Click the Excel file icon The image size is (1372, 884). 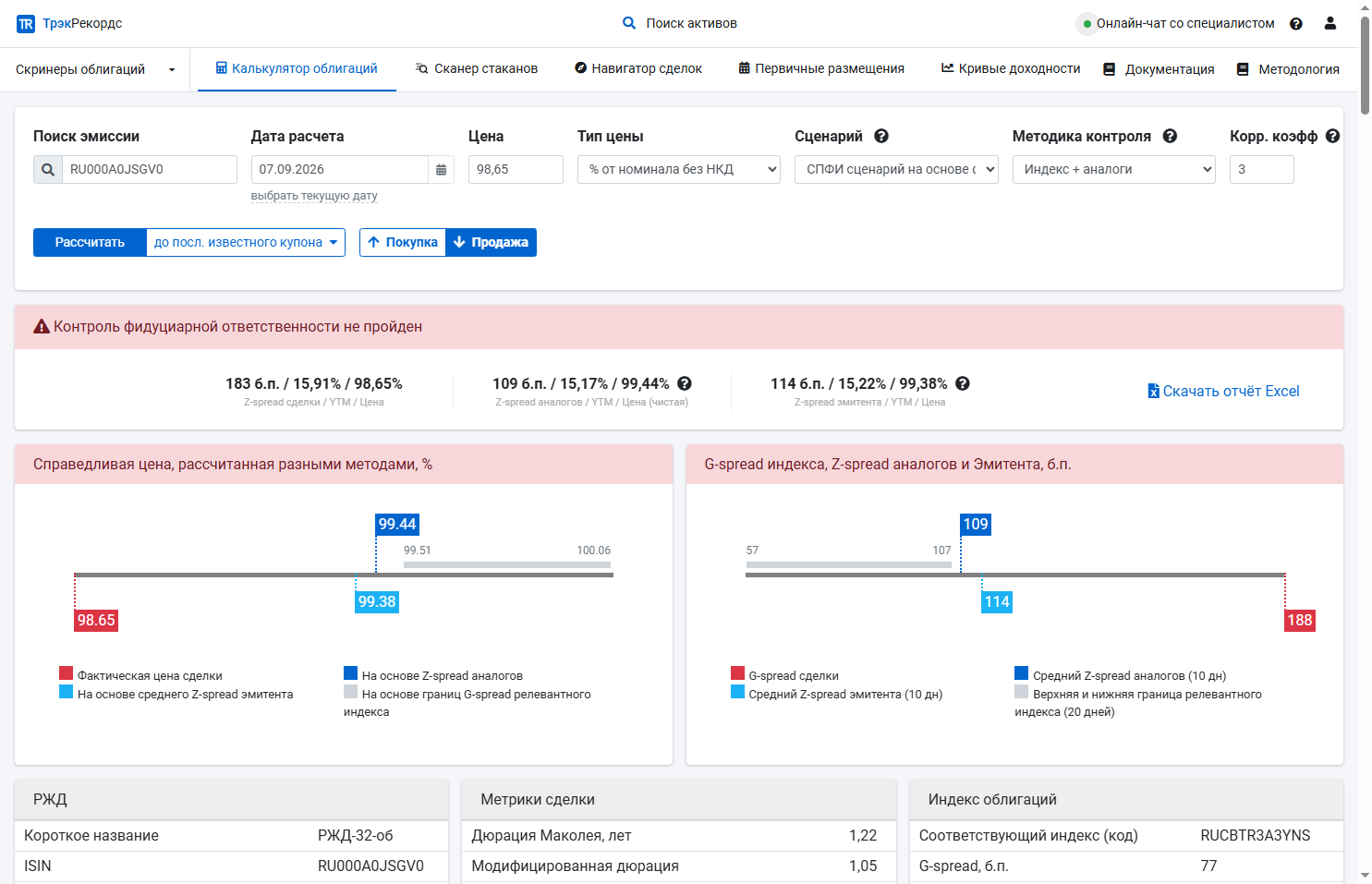[x=1153, y=392]
